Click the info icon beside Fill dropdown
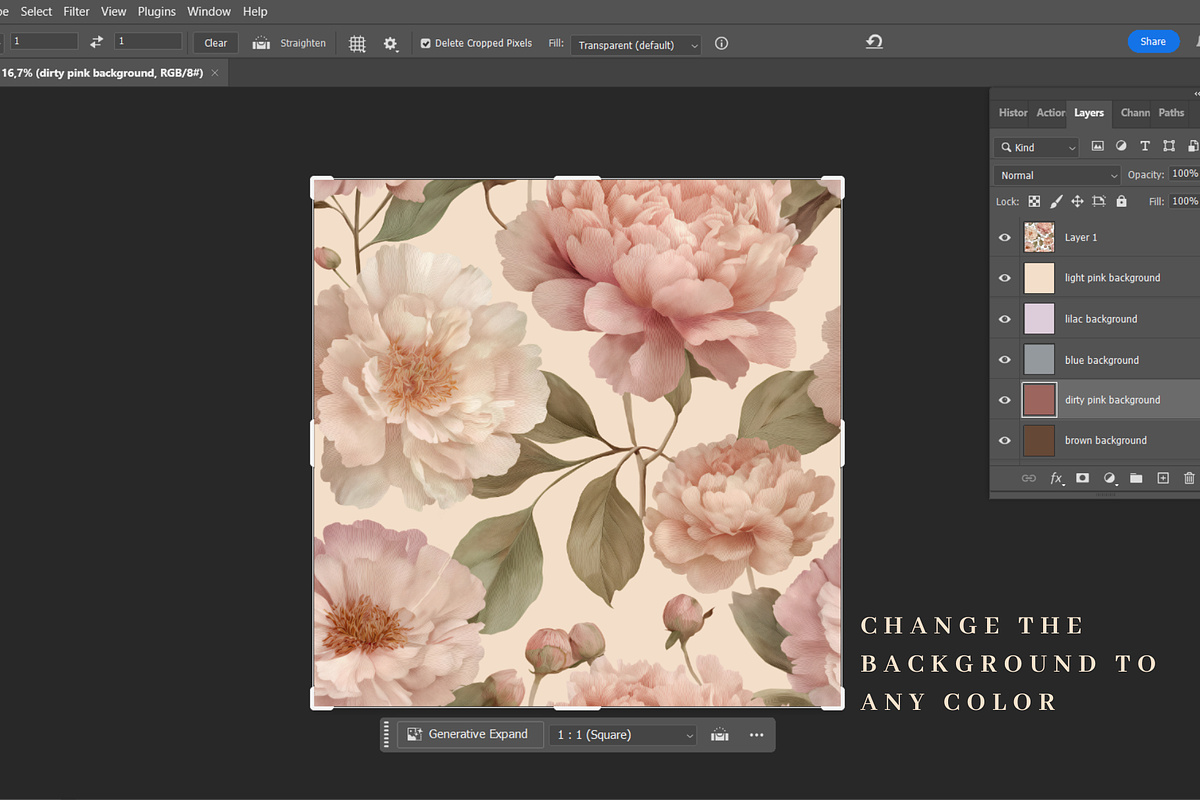The image size is (1200, 800). point(721,44)
